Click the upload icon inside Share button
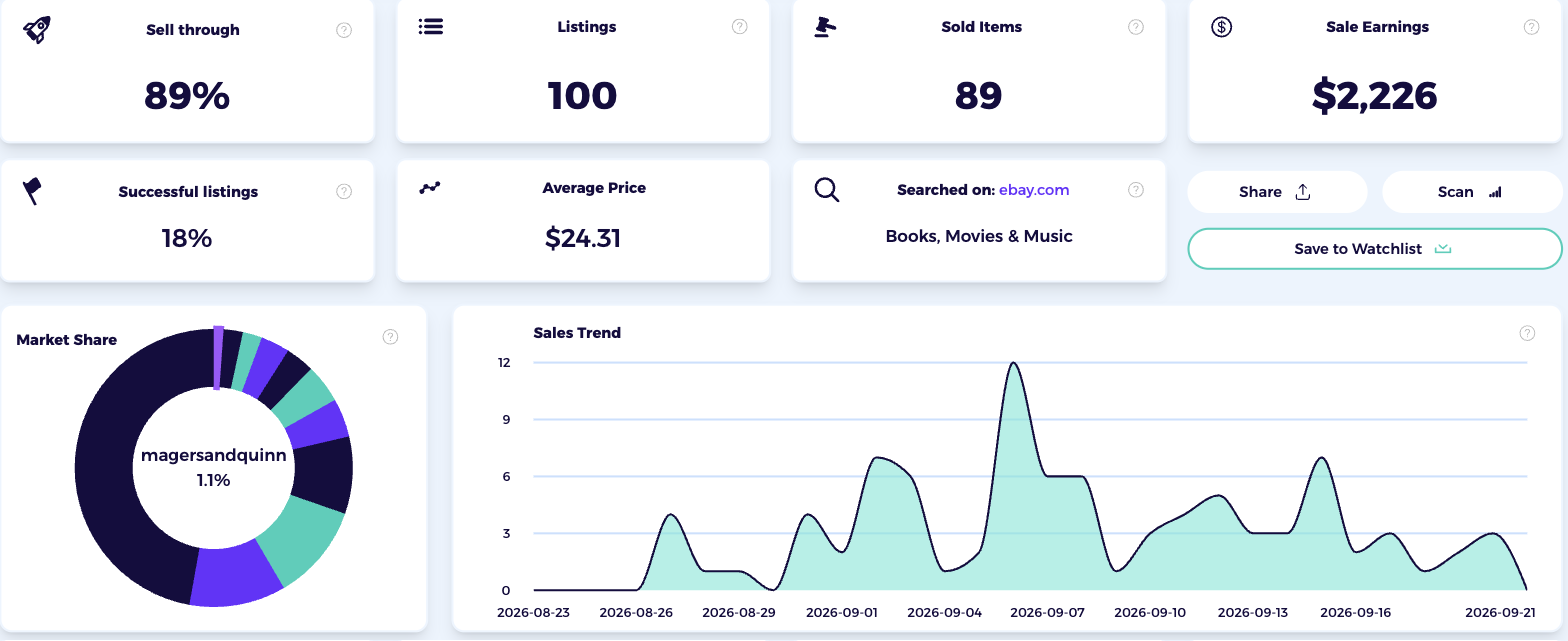Image resolution: width=1568 pixels, height=641 pixels. click(1302, 192)
